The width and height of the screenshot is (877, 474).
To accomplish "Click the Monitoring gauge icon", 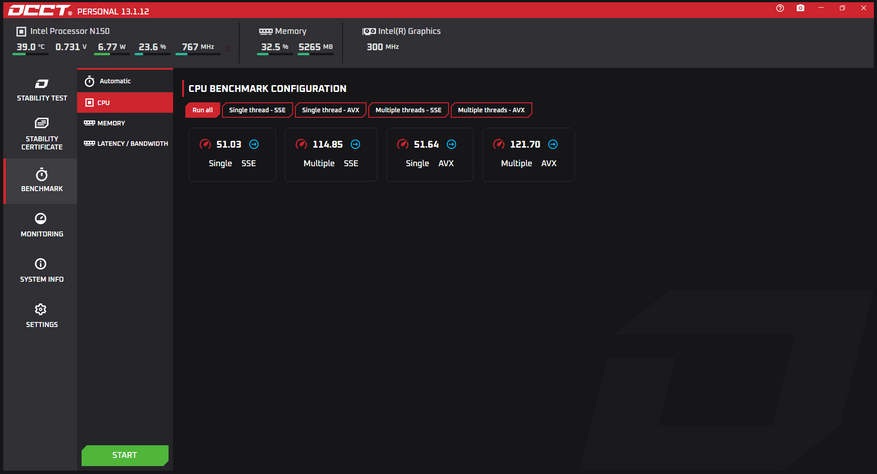I will [41, 218].
